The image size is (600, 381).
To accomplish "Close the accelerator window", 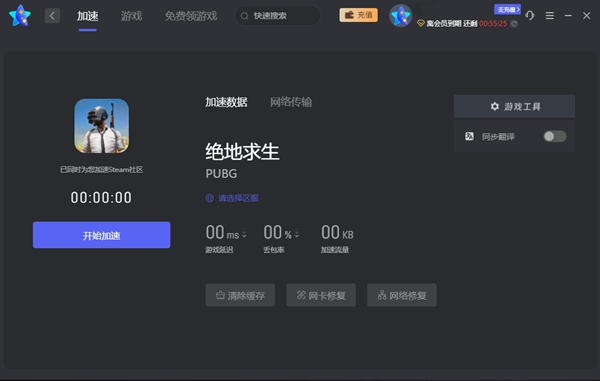I will pyautogui.click(x=587, y=16).
